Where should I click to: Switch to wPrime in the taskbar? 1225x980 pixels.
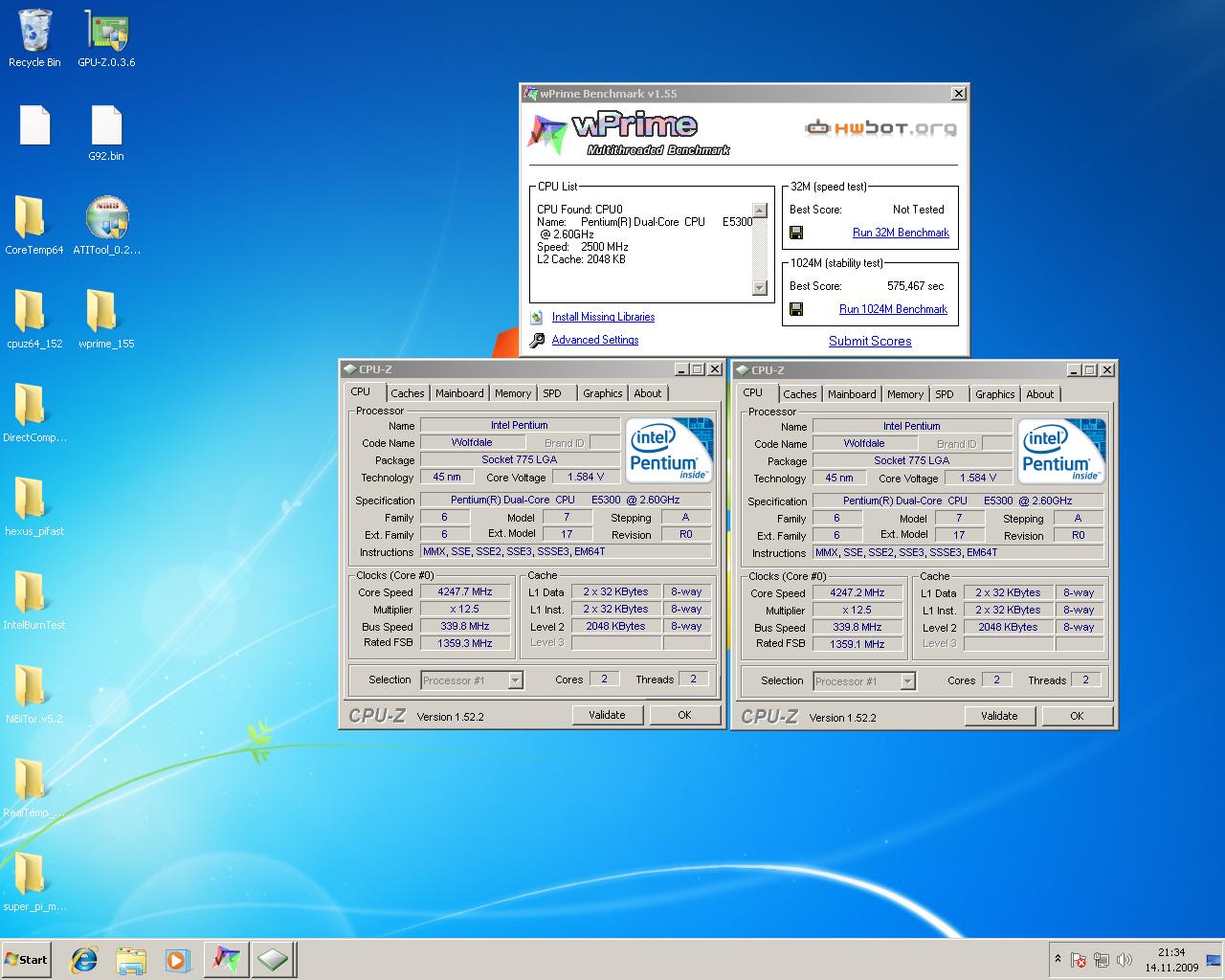[x=226, y=960]
